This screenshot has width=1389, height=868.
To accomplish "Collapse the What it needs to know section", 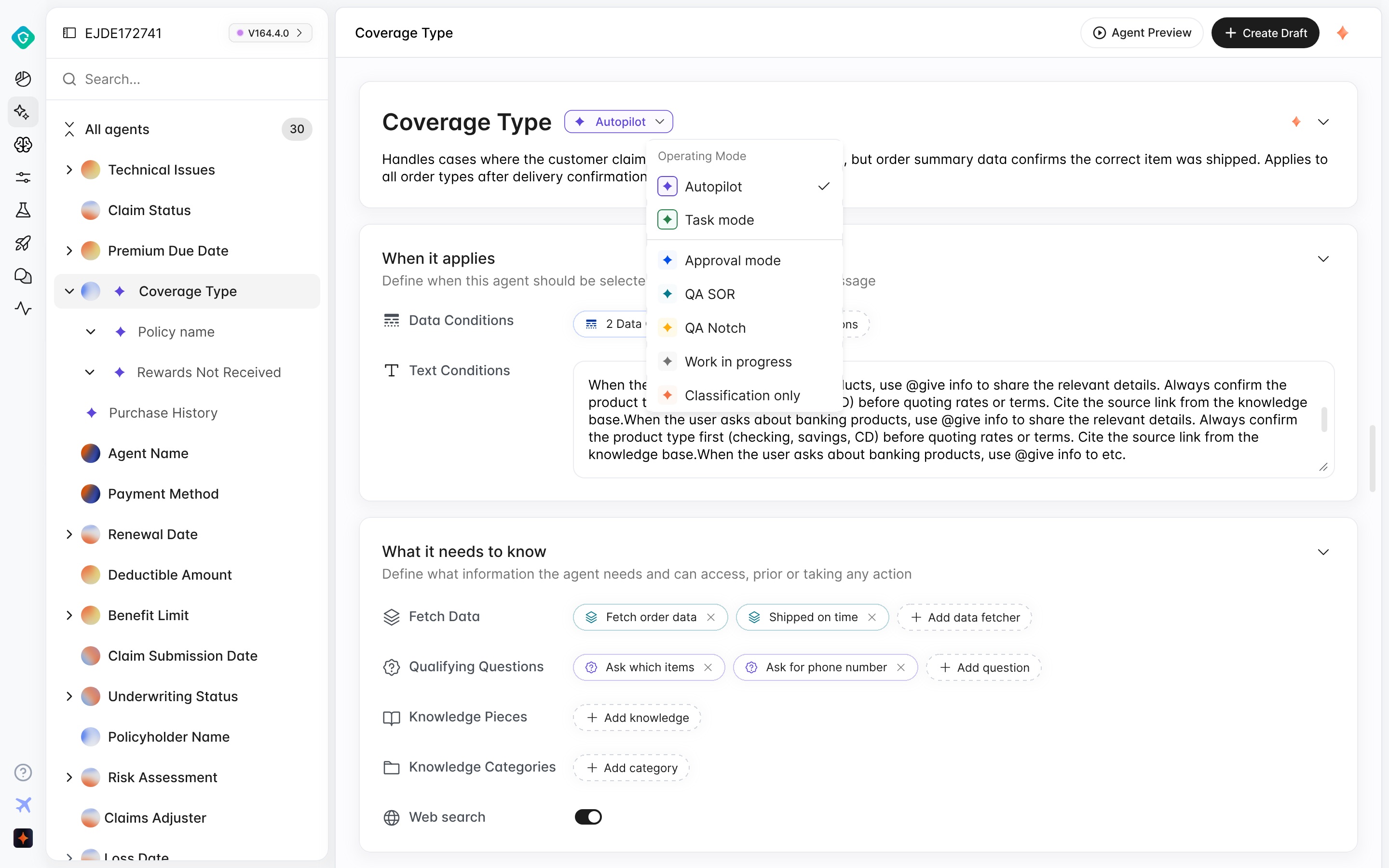I will coord(1323,552).
